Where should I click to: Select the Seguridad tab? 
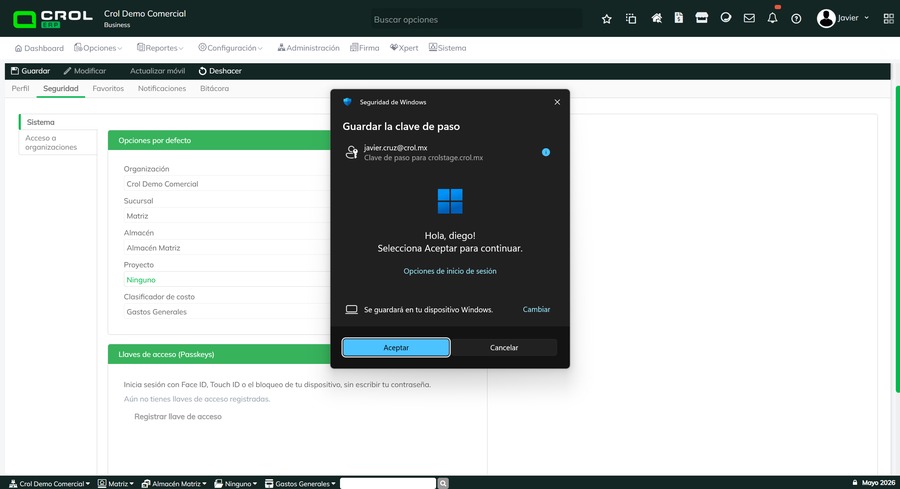(x=61, y=88)
